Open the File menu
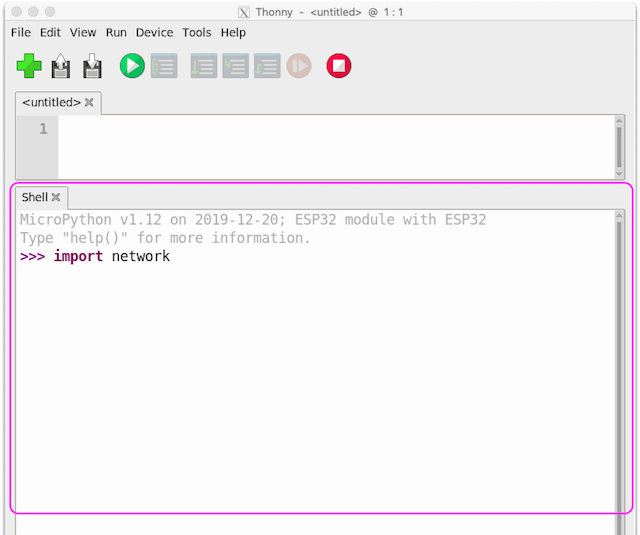The width and height of the screenshot is (640, 535). click(21, 33)
